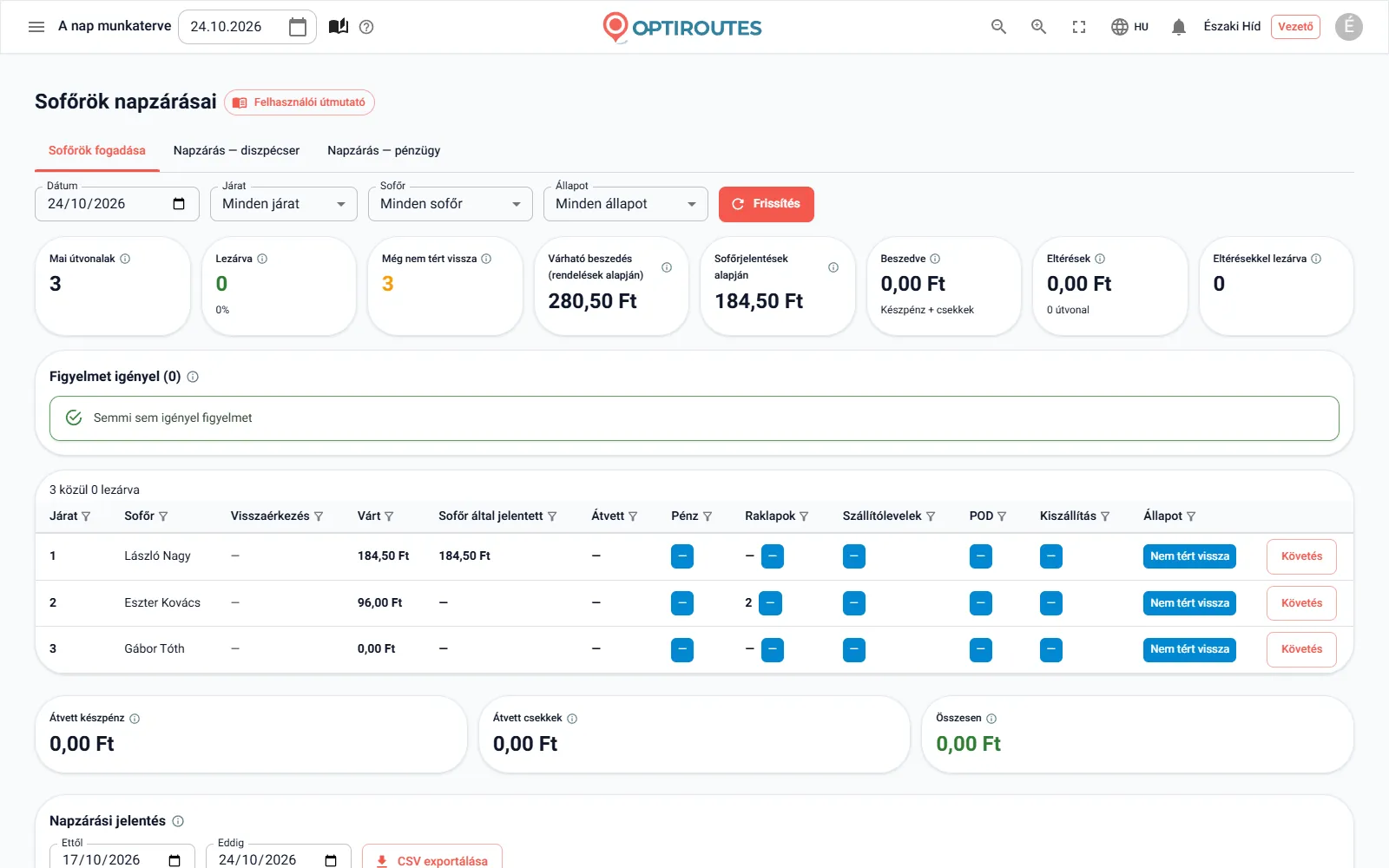Toggle Pénz box for Gábor Tóth
1389x868 pixels.
pos(682,649)
